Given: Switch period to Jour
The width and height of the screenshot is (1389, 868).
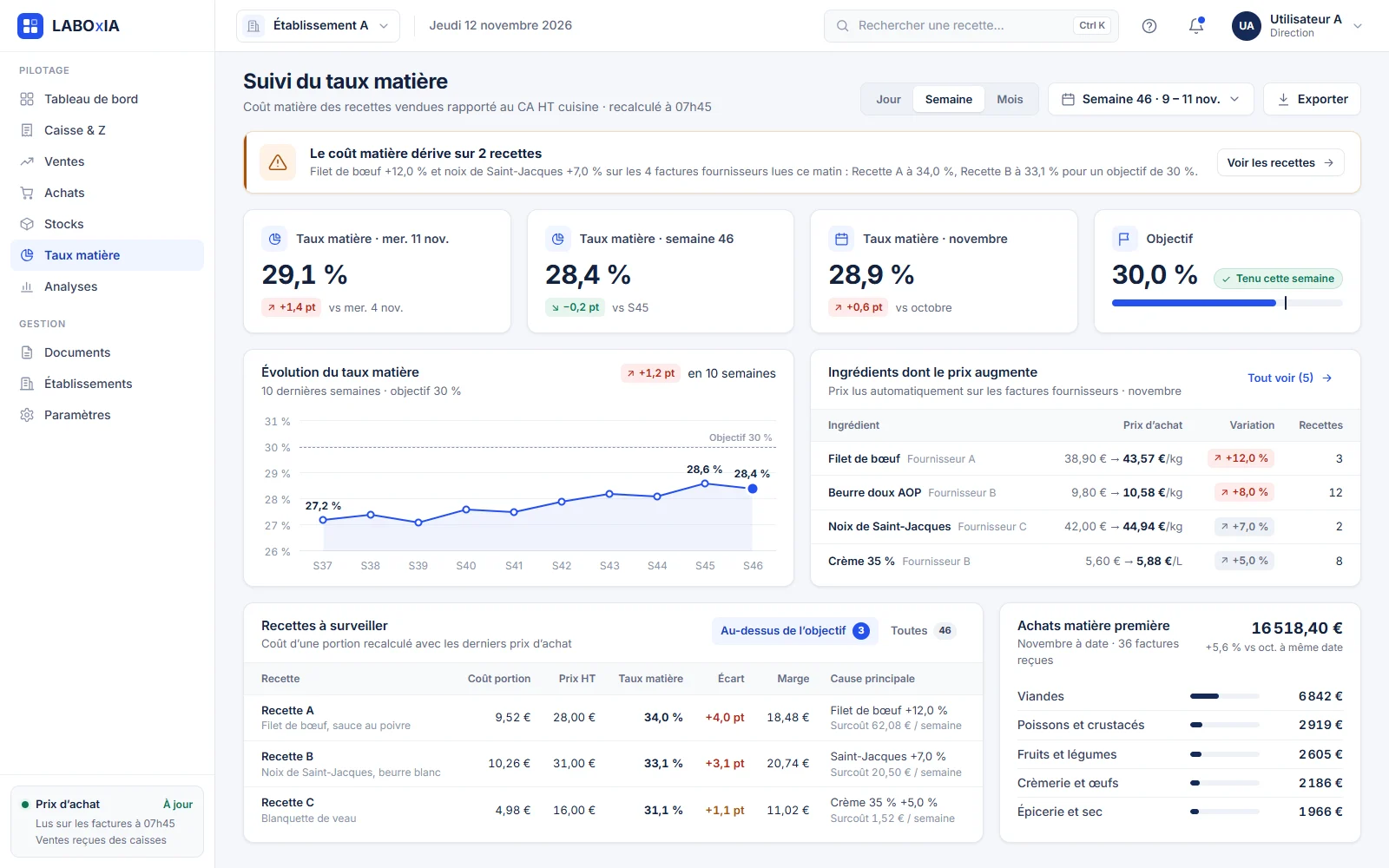Looking at the screenshot, I should tap(888, 99).
